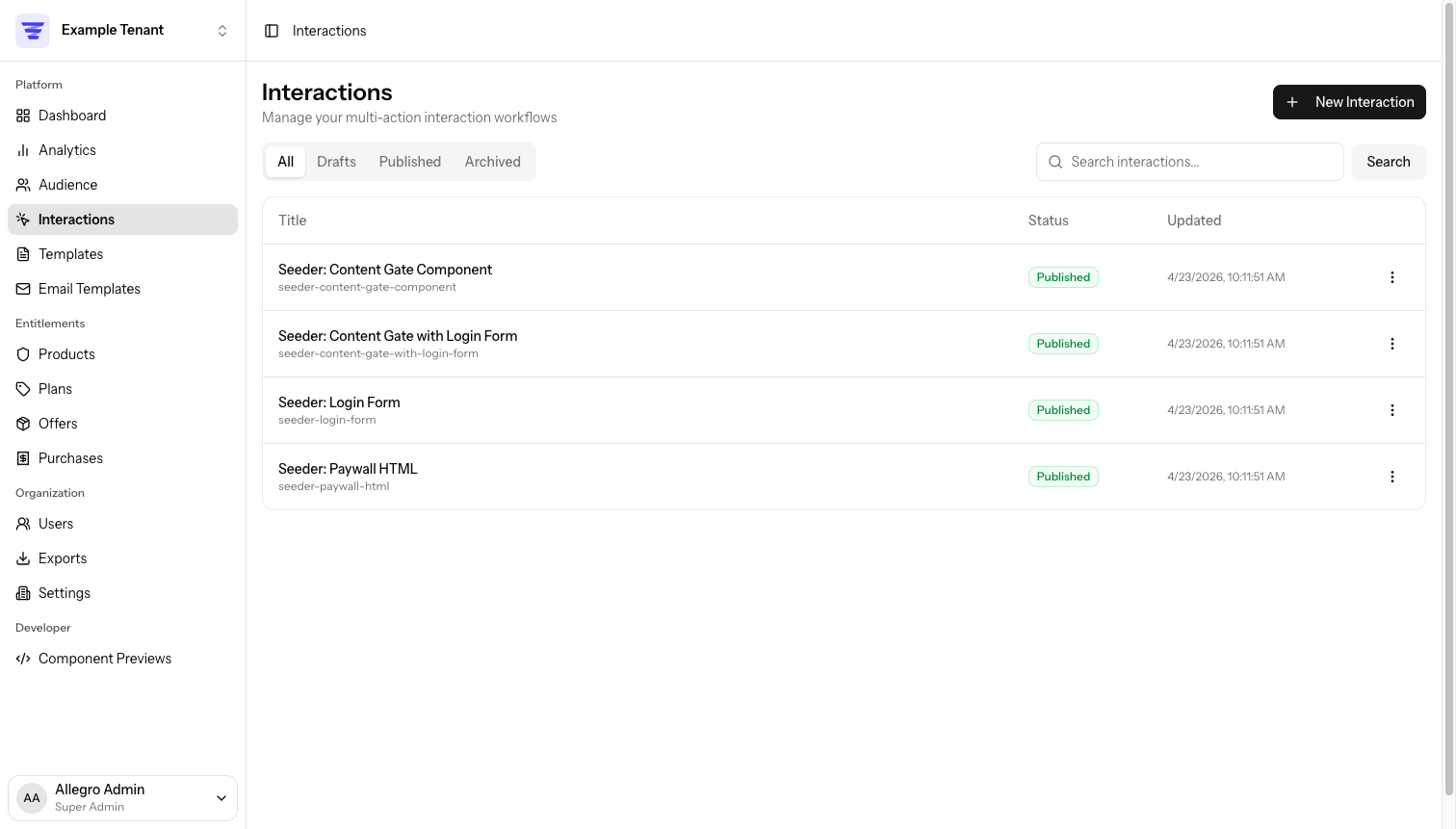Screen dimensions: 1456x829
Task: Select the Audience people icon
Action: (23, 185)
